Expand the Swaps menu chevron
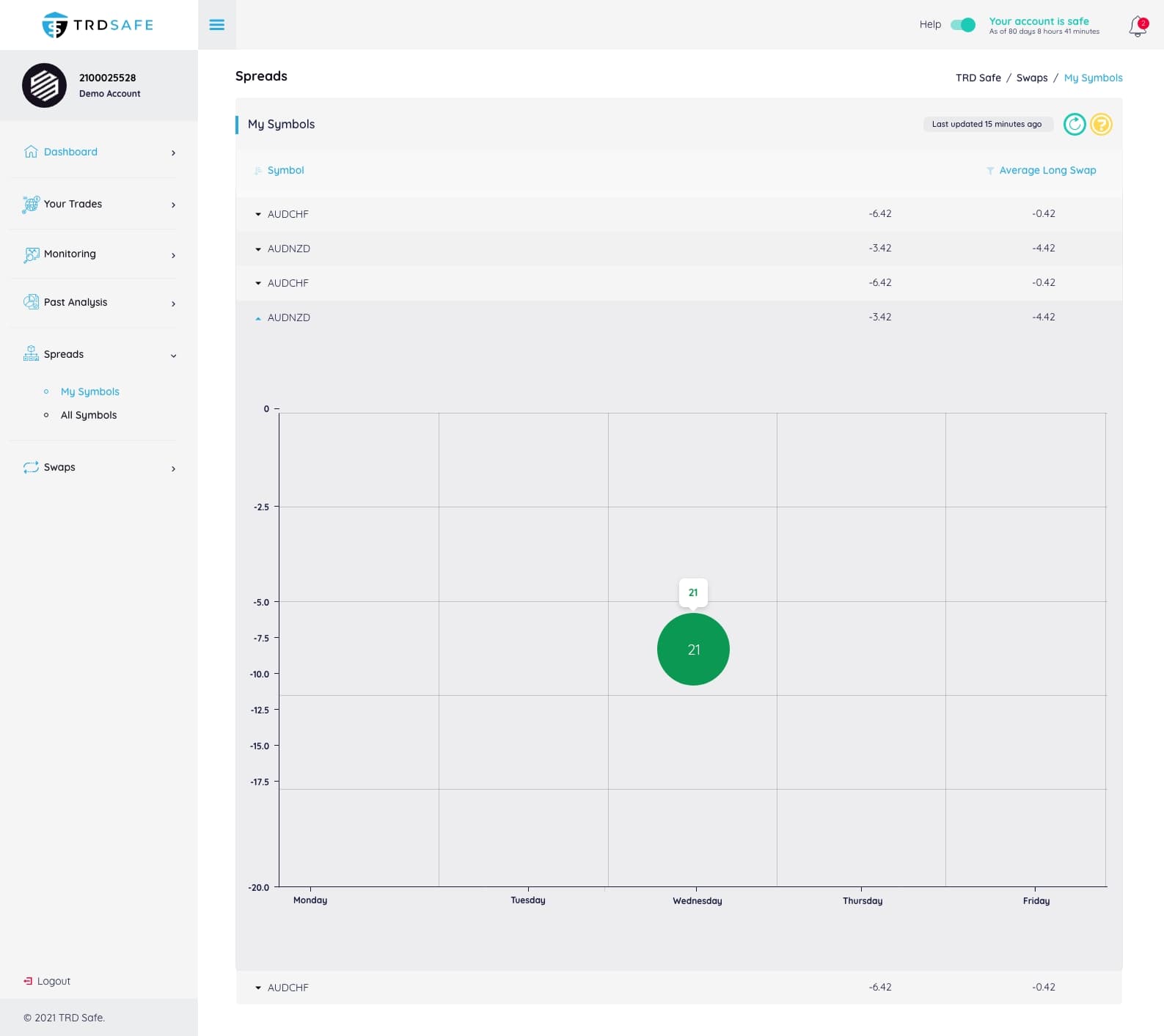Viewport: 1164px width, 1036px height. (174, 469)
